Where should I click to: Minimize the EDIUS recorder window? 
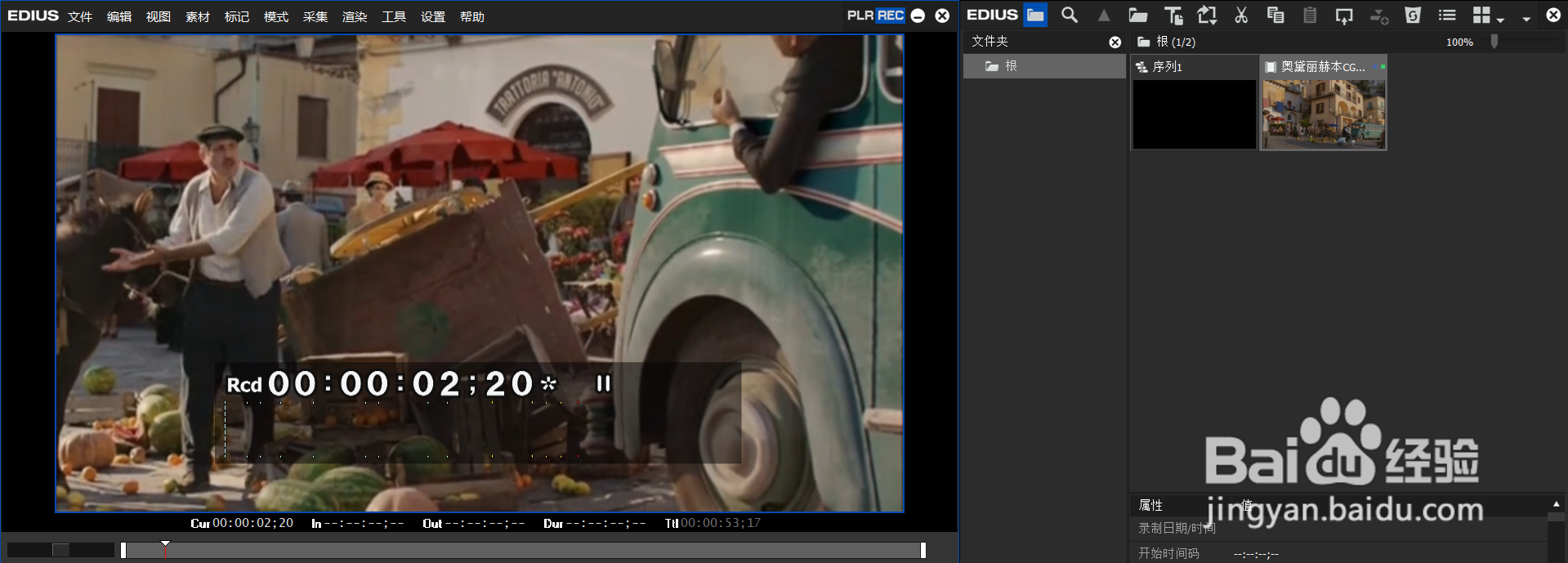point(918,16)
